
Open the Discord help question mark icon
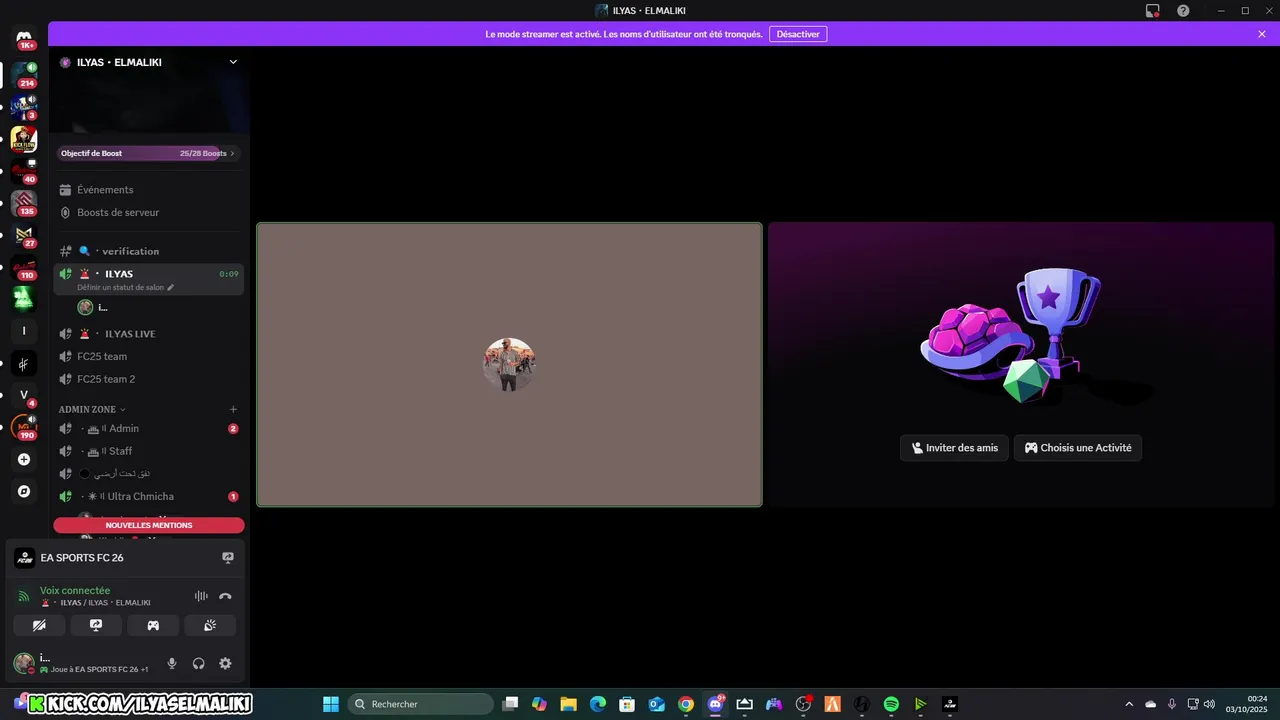(1183, 10)
